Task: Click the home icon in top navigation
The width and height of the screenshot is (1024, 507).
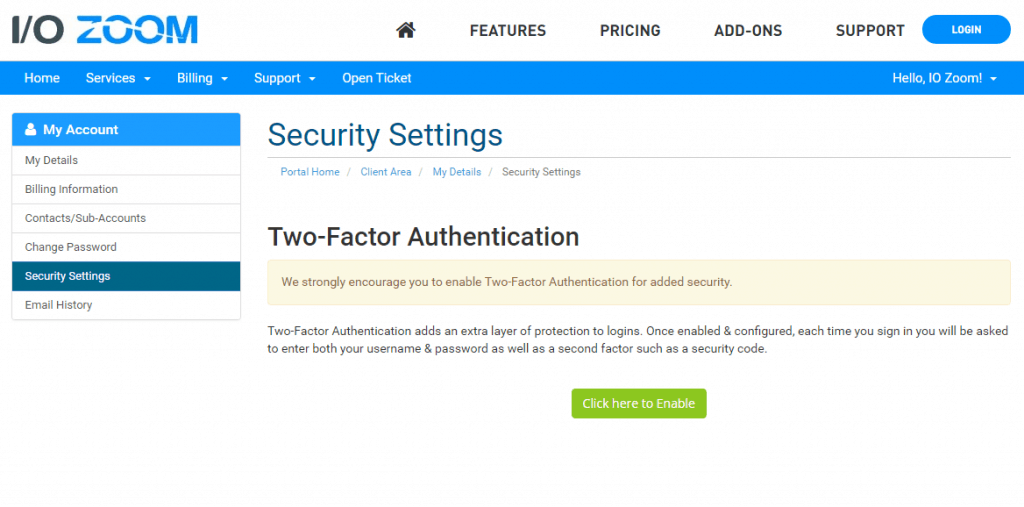Action: [x=405, y=30]
